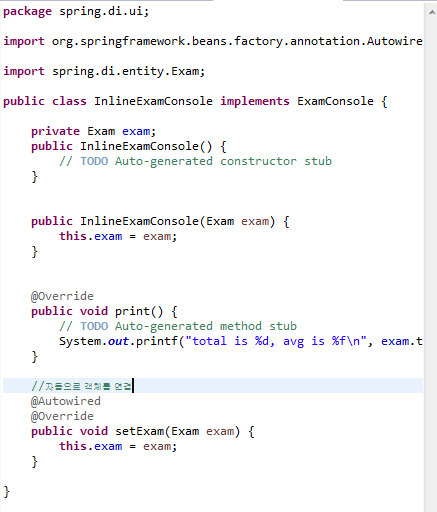Image resolution: width=437 pixels, height=512 pixels.
Task: Click the @Autowired annotation
Action: [66, 401]
